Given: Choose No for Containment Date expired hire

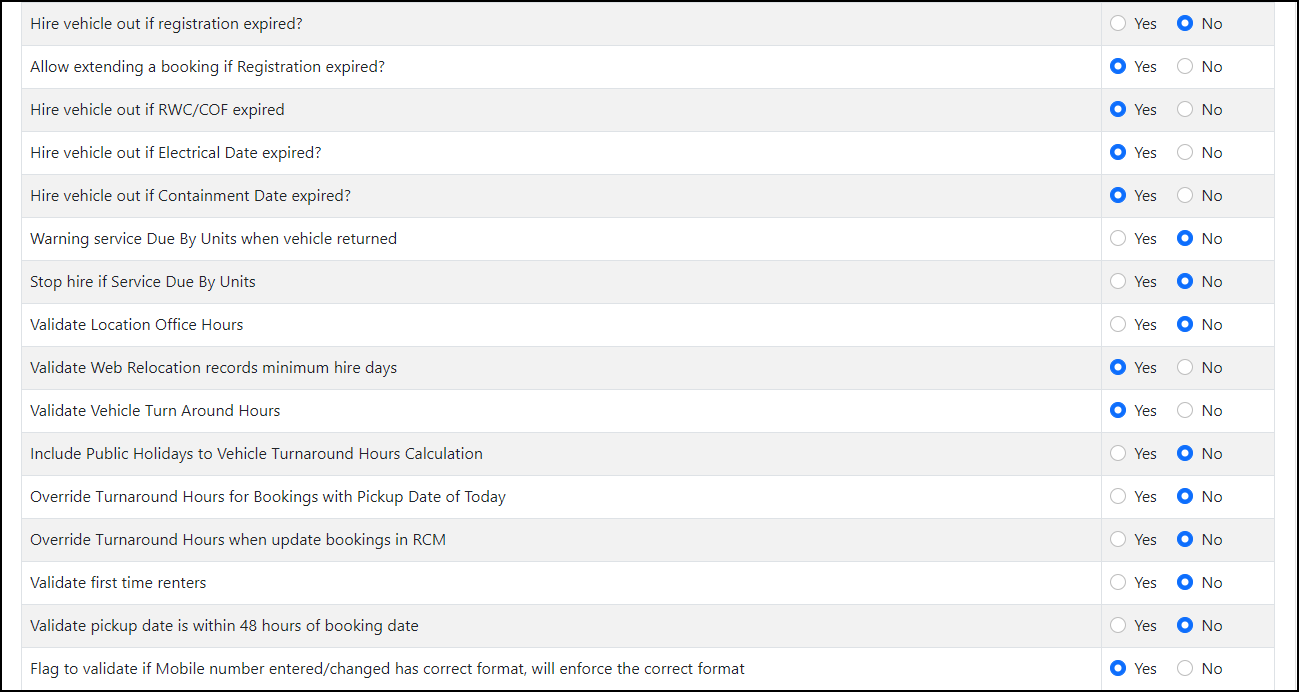Looking at the screenshot, I should coord(1185,195).
